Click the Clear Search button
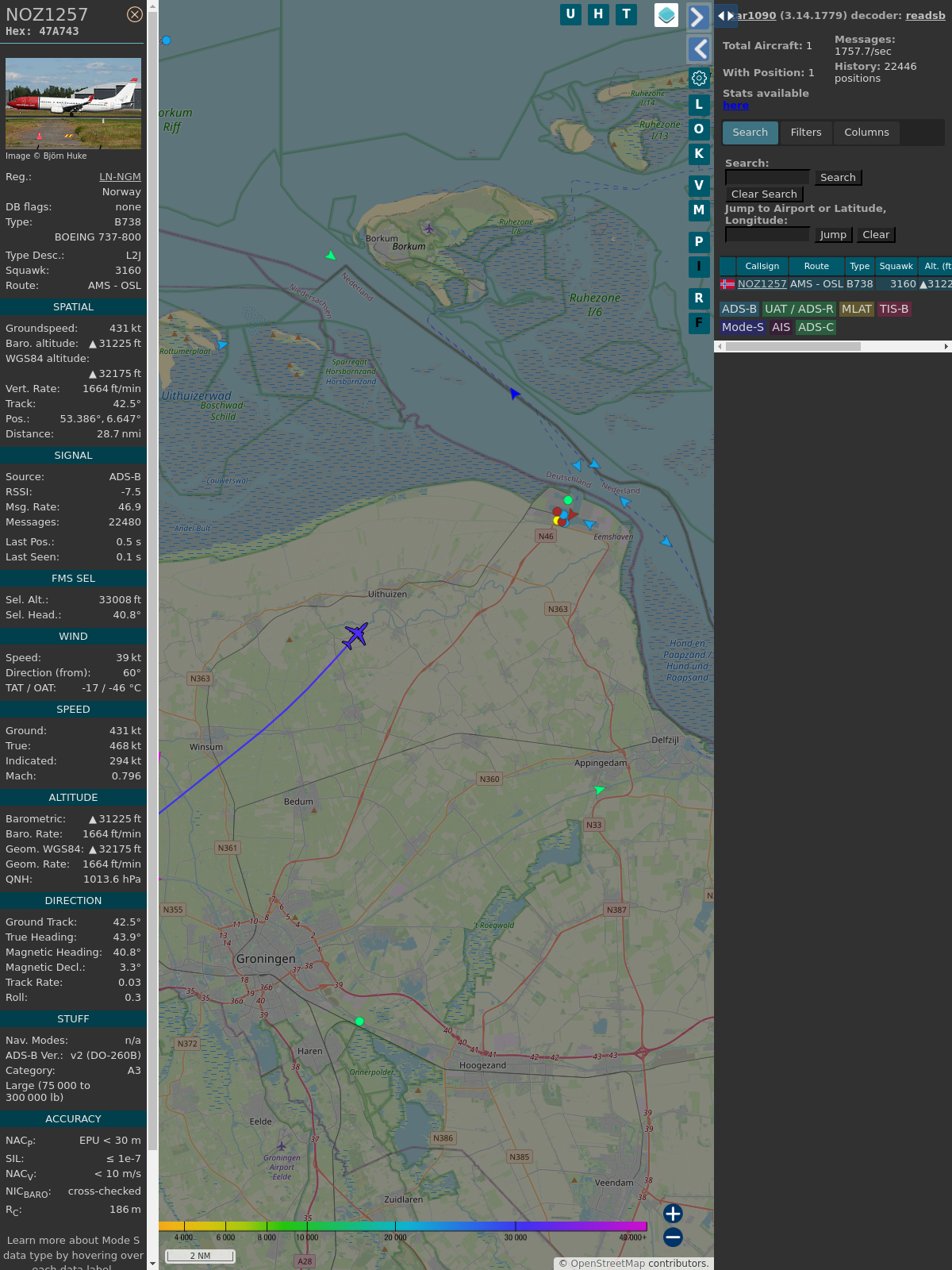Screen dimensions: 952x1270 [x=764, y=194]
